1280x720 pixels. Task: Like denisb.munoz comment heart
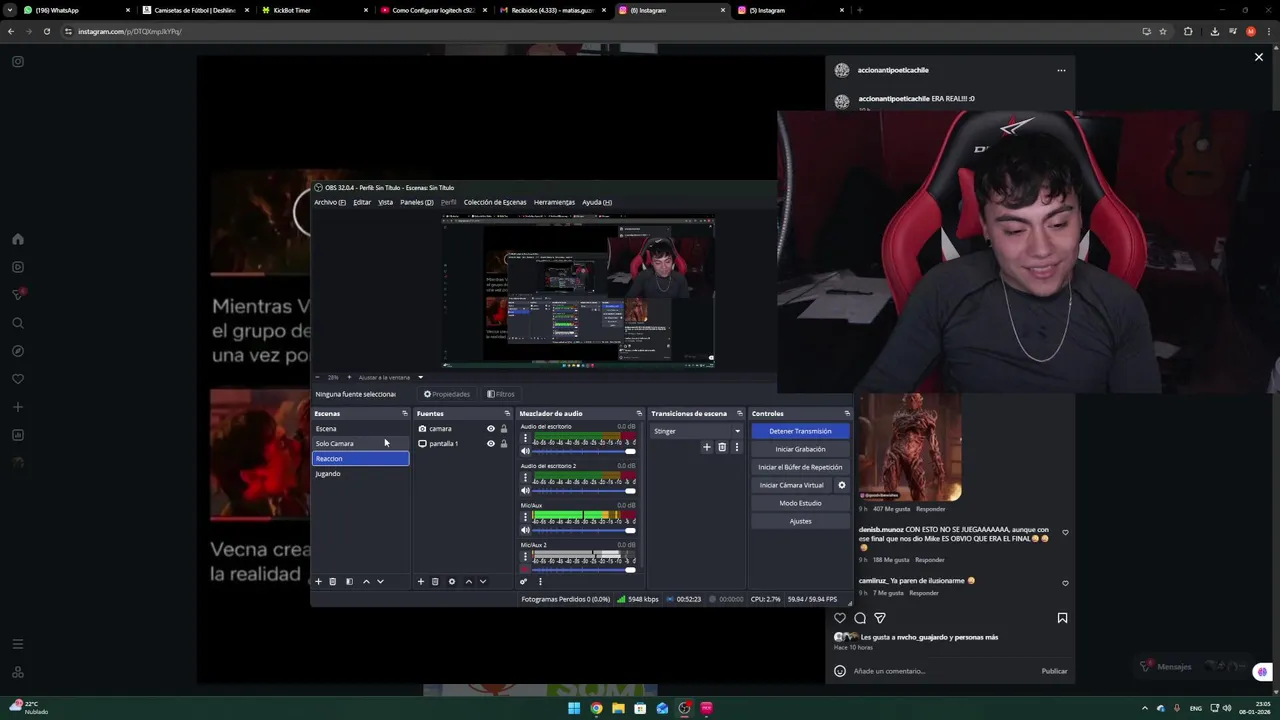[1065, 533]
